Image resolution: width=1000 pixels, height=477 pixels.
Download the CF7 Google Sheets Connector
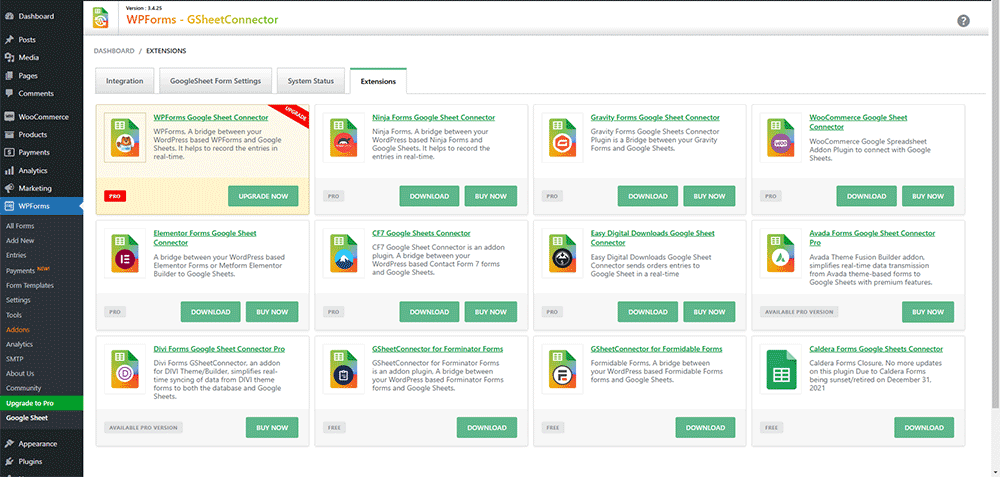[x=429, y=312]
